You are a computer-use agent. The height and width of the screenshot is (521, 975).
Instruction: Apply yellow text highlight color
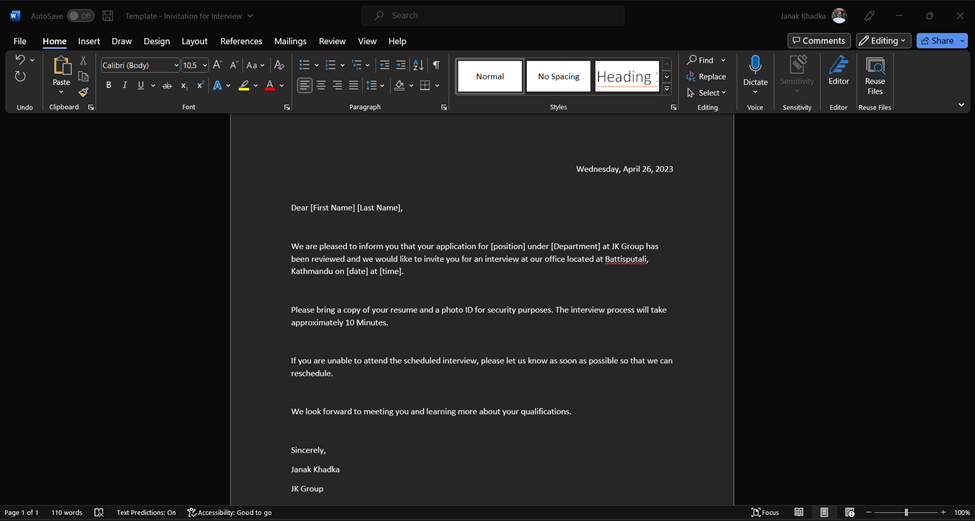(244, 85)
